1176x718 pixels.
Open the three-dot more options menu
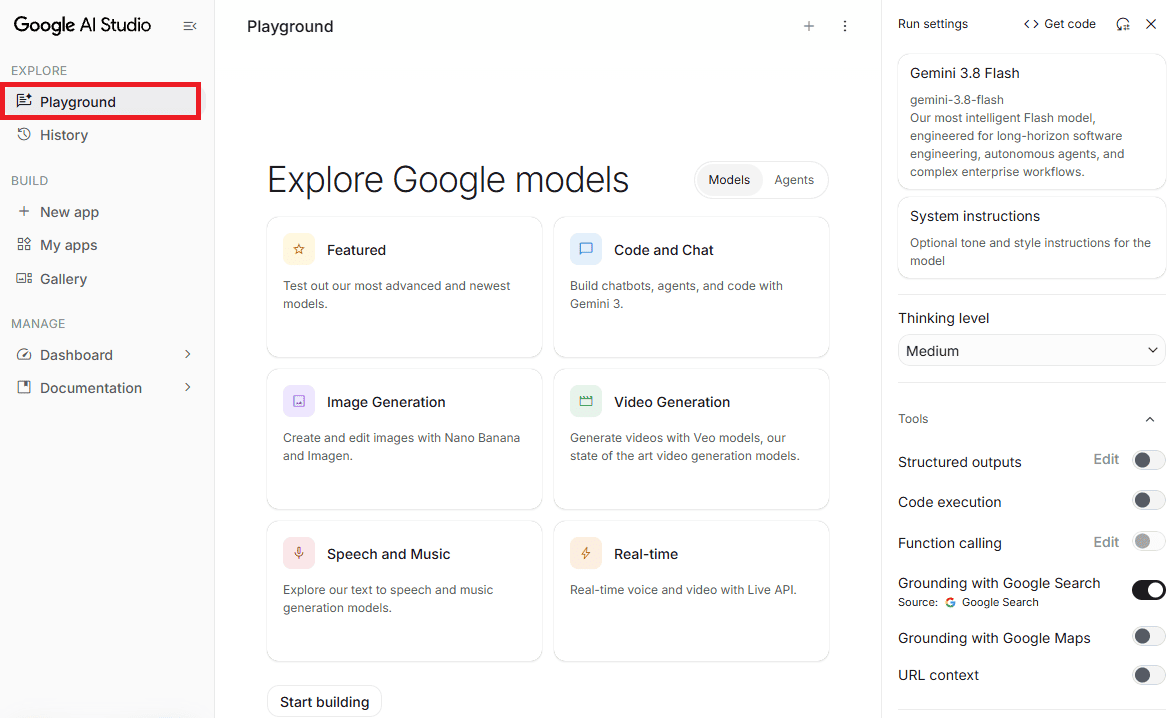coord(844,26)
